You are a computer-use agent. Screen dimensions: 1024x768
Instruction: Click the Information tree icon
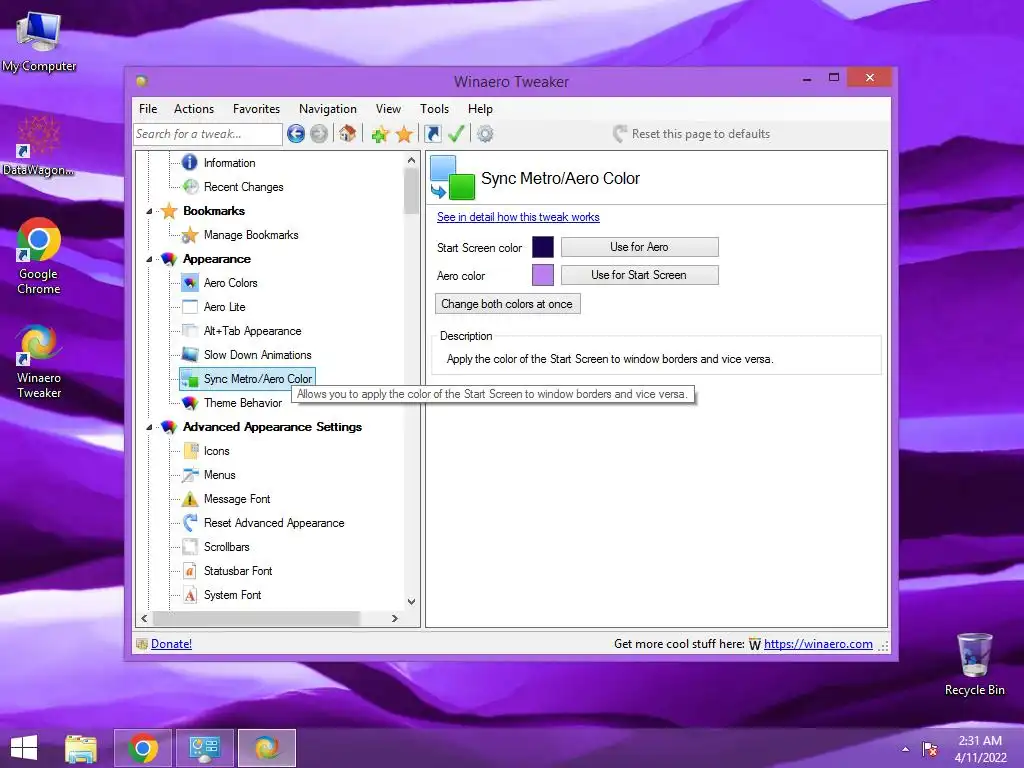point(190,162)
